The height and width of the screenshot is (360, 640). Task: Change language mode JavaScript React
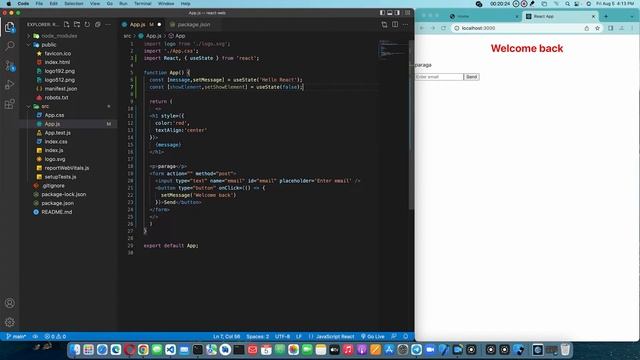click(x=335, y=336)
